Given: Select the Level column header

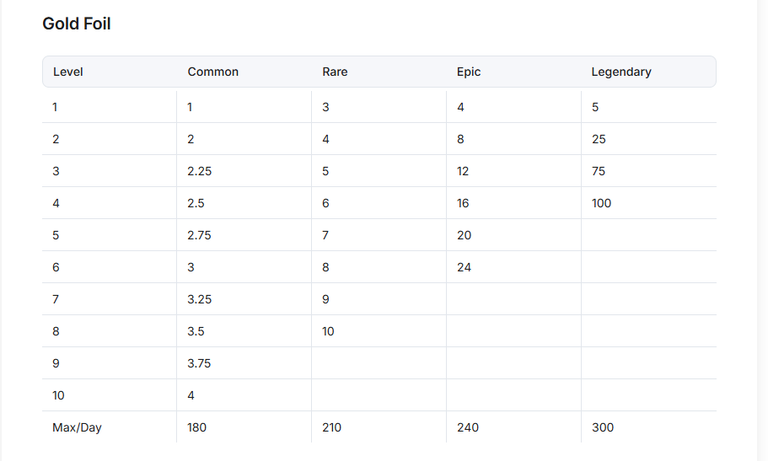Looking at the screenshot, I should (x=68, y=72).
